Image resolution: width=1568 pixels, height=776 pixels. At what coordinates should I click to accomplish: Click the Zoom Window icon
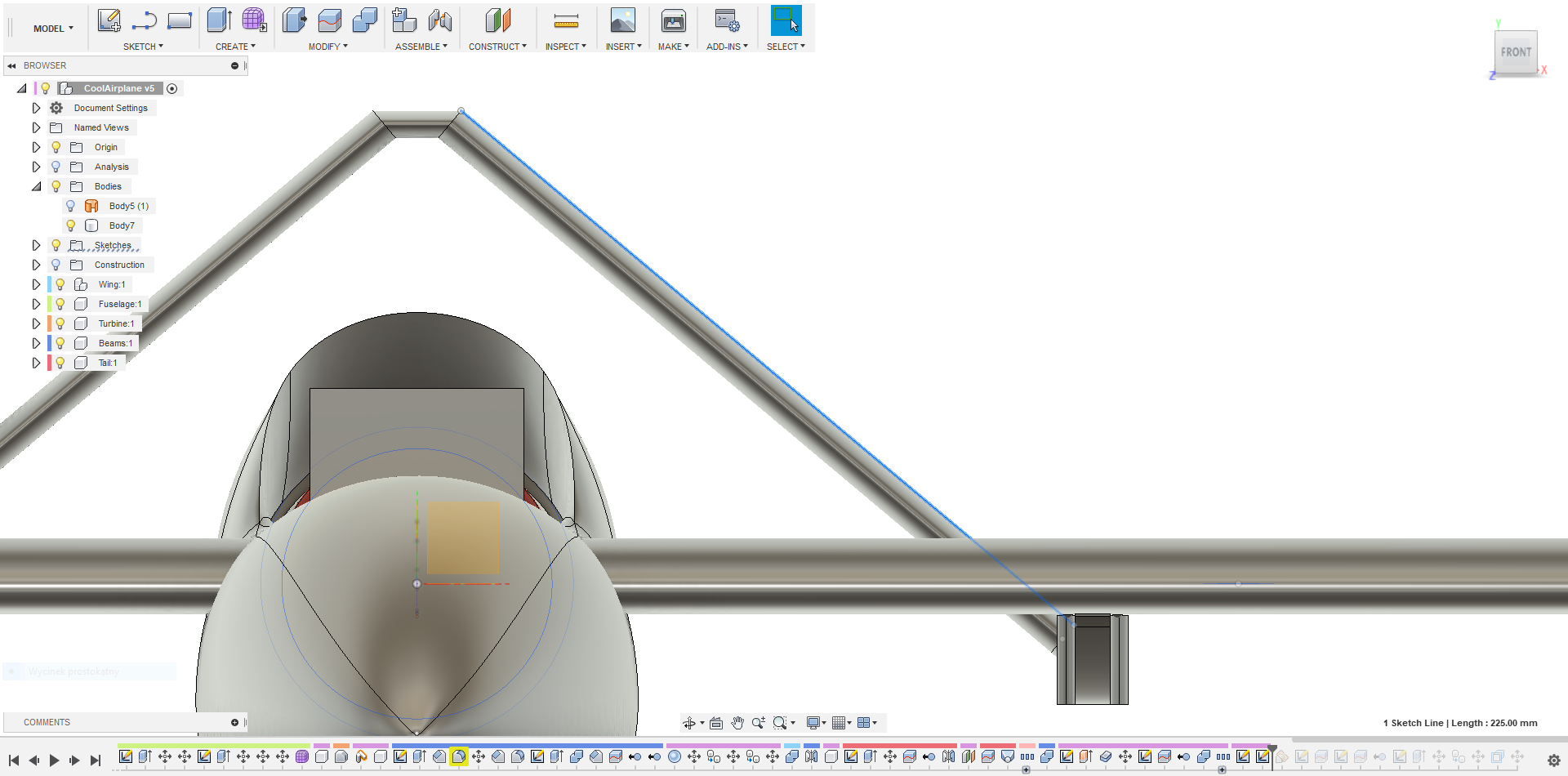[x=780, y=723]
